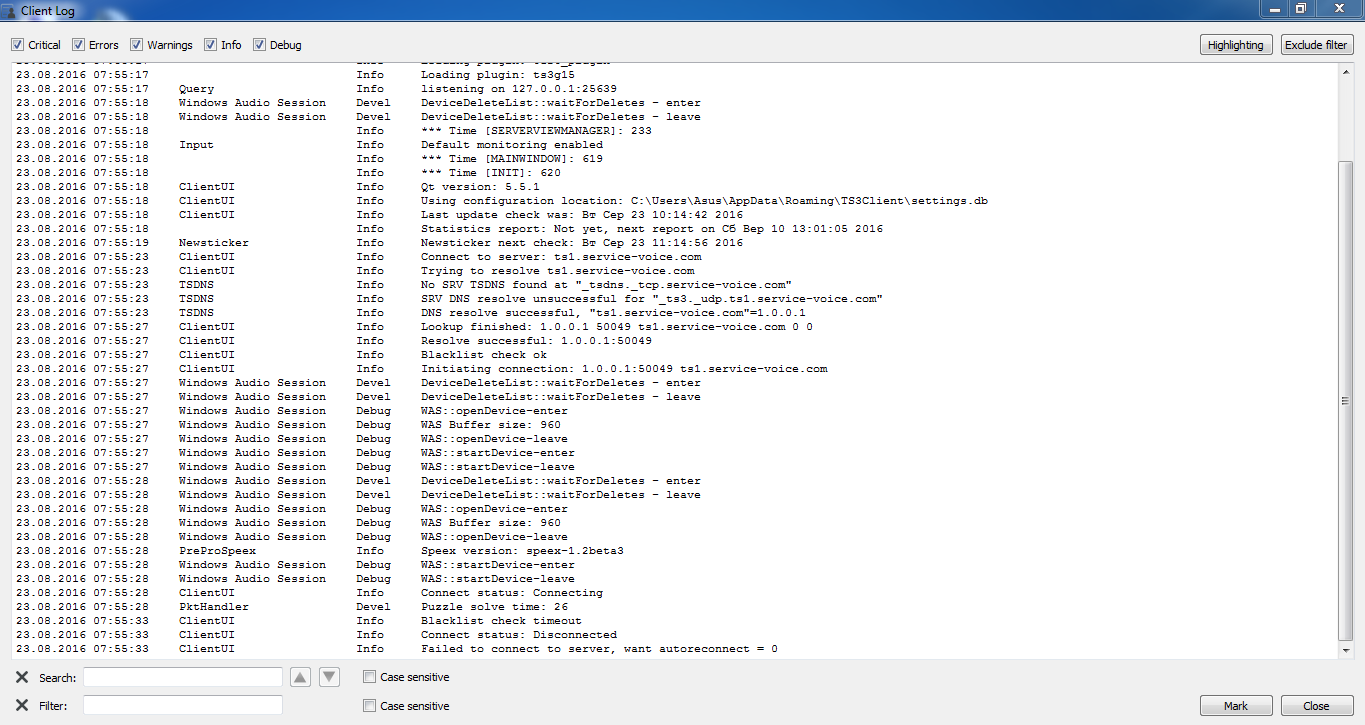Toggle the Errors checkbox
Screen dimensions: 1365x725
(x=79, y=45)
